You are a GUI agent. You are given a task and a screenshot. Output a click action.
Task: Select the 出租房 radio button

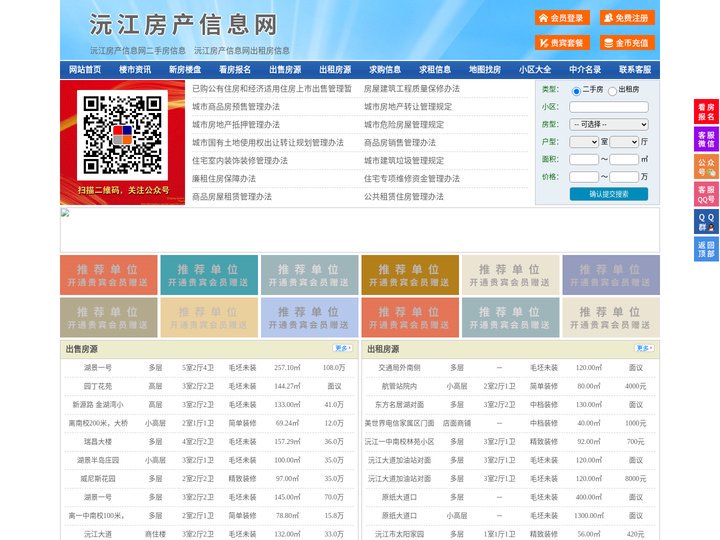(x=612, y=91)
